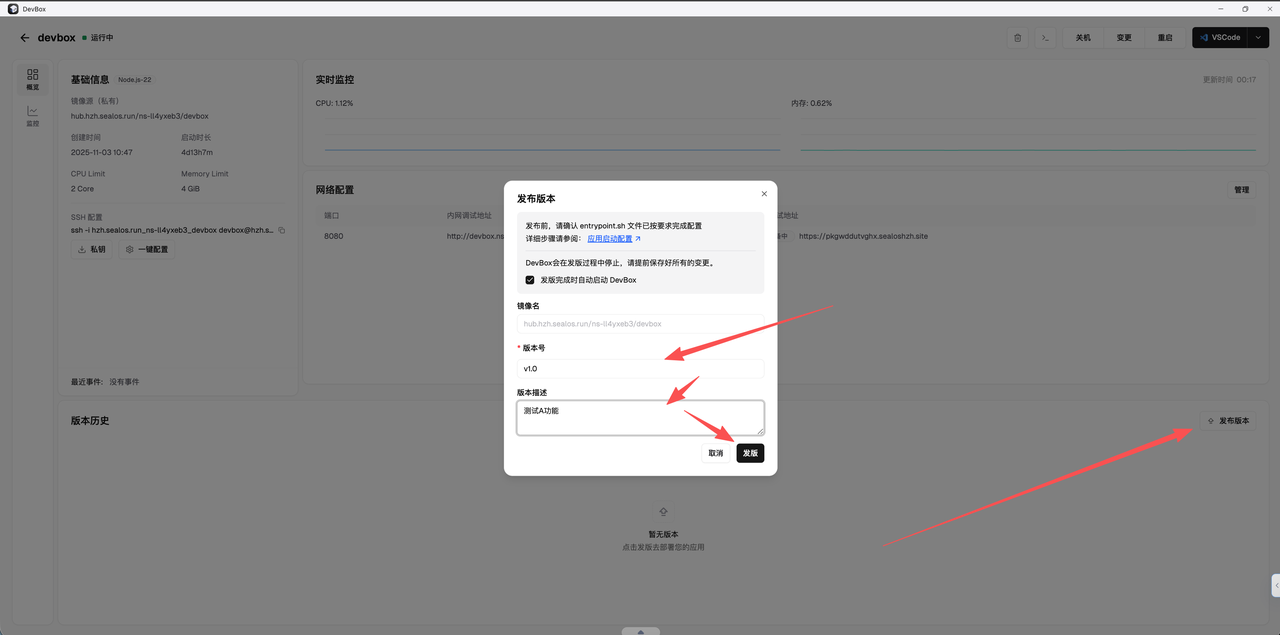Toggle 发版完成时自动启动 DevBox checkbox
The image size is (1280, 635).
tap(530, 280)
